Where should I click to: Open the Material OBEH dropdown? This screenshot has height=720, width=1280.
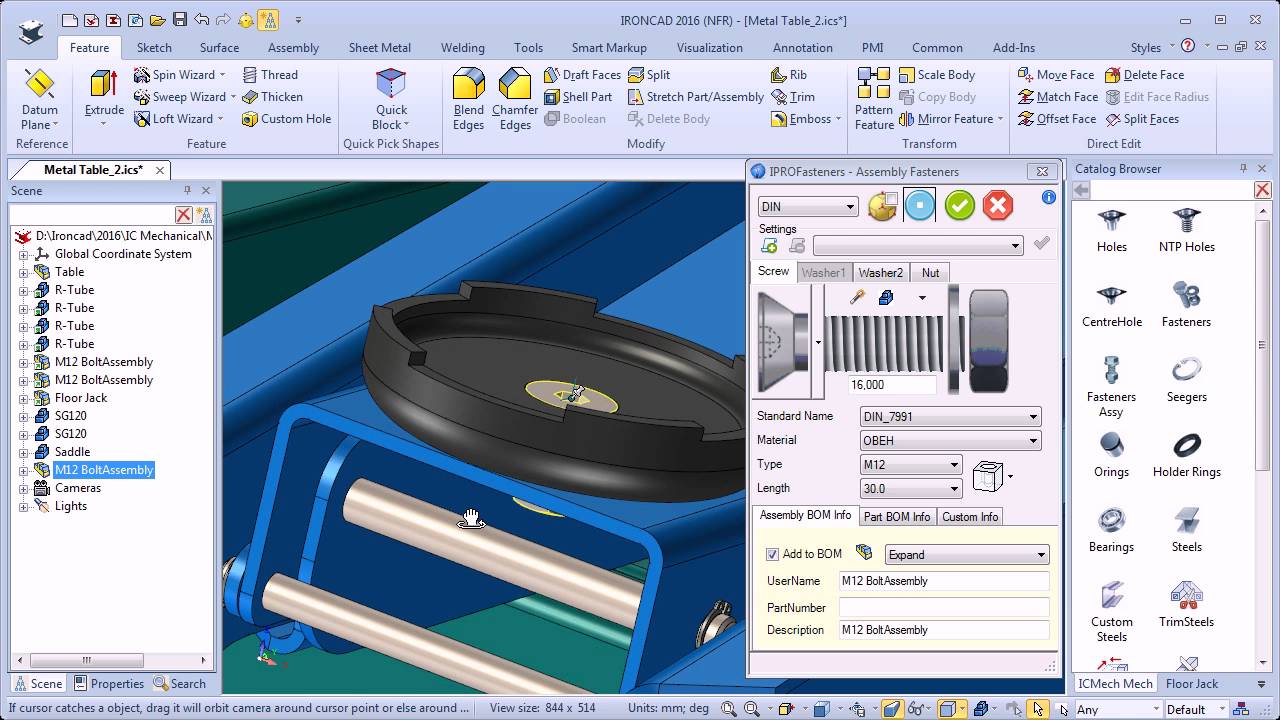click(950, 441)
